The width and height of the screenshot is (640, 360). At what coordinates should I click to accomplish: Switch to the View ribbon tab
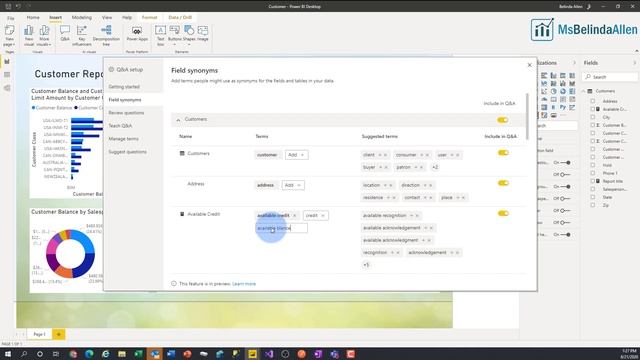107,18
